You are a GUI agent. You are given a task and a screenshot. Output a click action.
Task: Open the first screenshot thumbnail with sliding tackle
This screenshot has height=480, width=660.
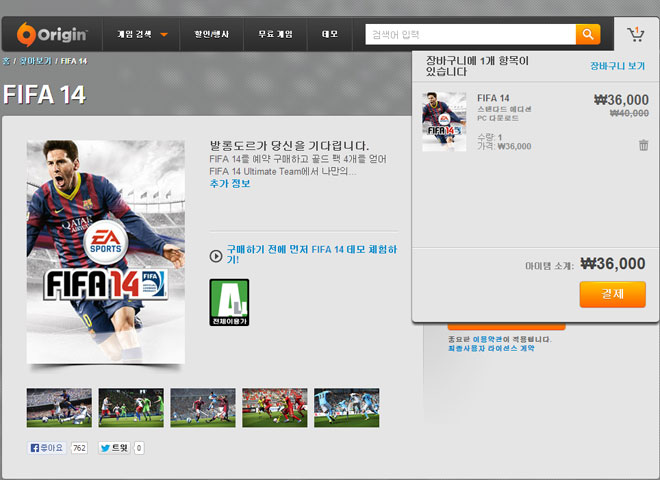59,408
